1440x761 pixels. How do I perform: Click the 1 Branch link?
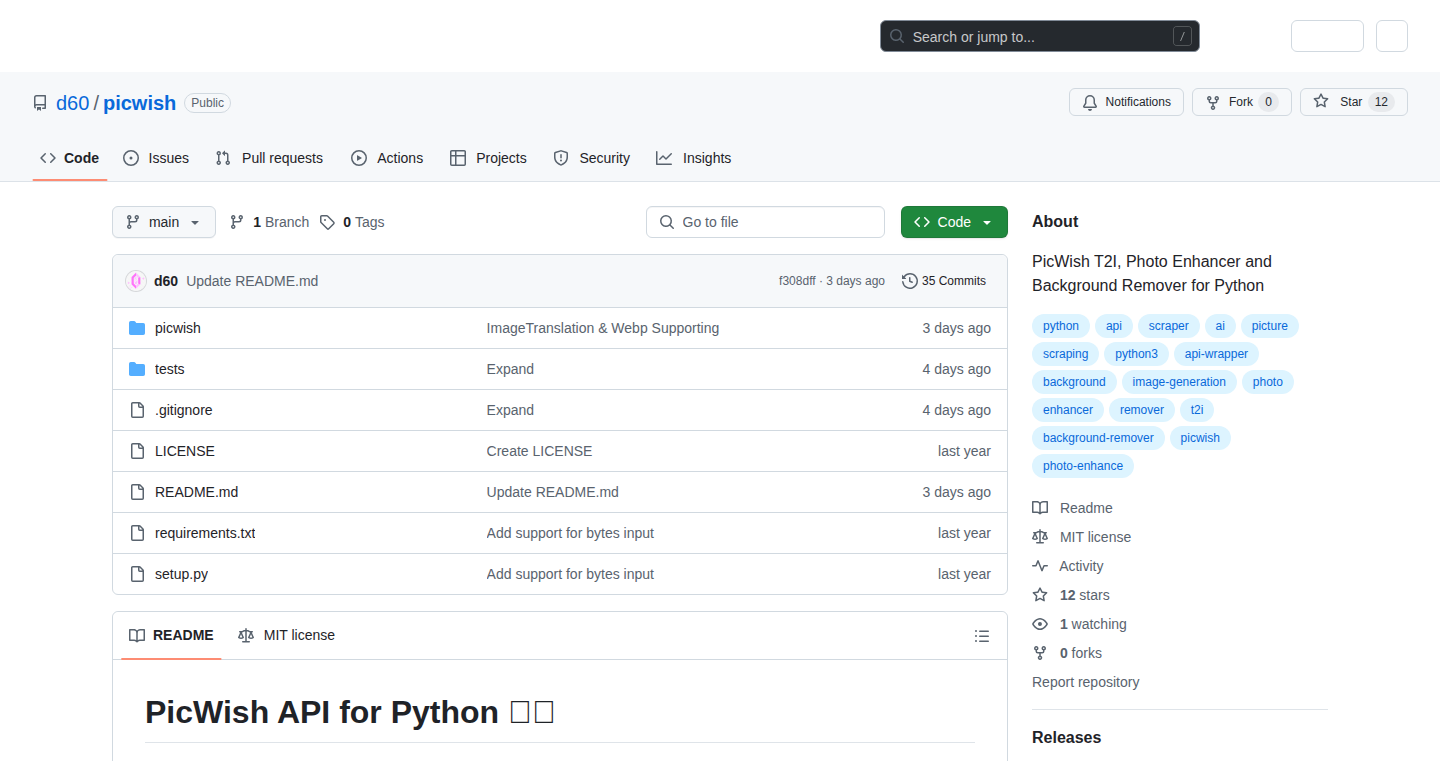click(270, 222)
